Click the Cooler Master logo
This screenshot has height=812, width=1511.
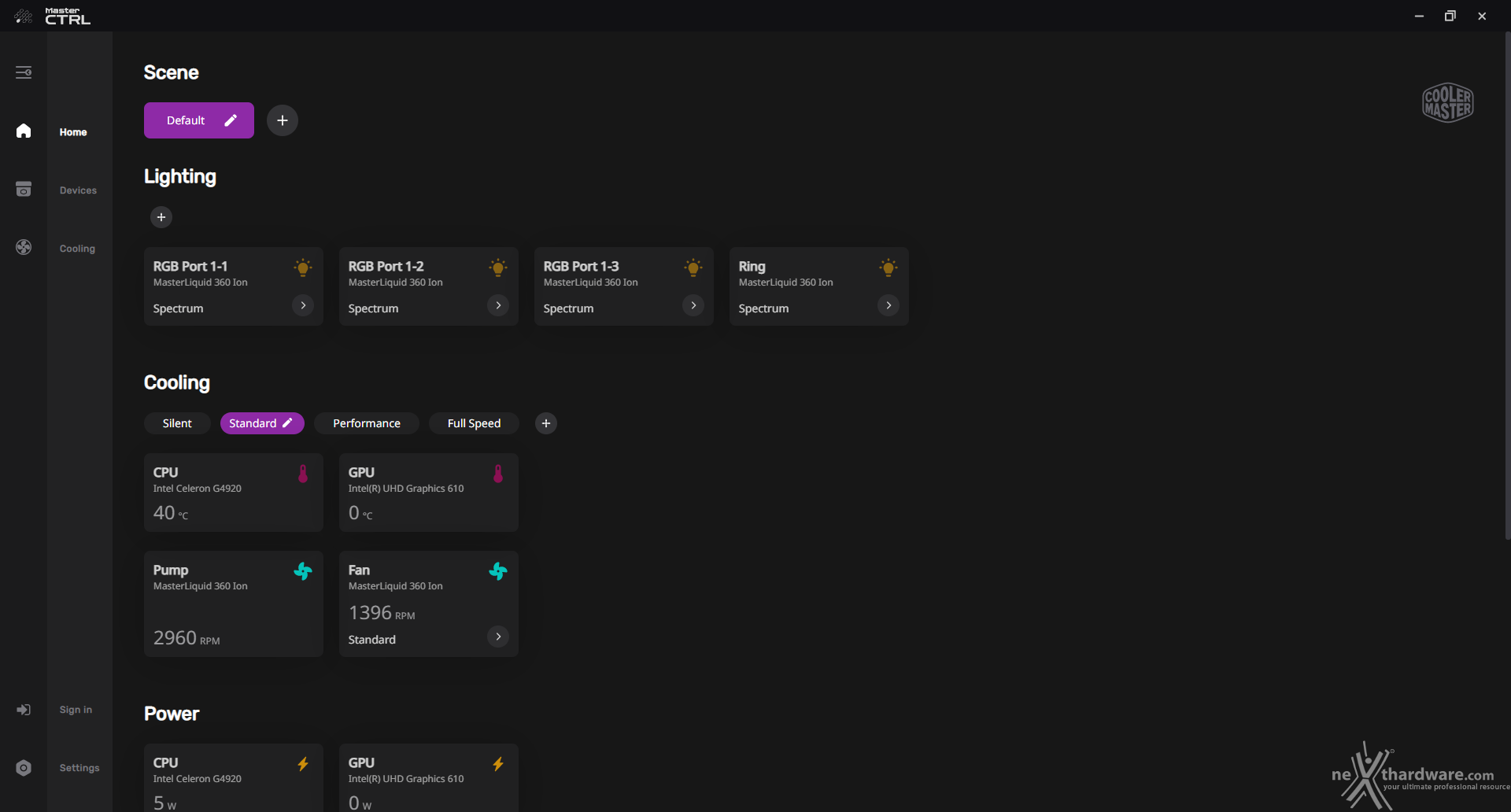click(x=1448, y=102)
